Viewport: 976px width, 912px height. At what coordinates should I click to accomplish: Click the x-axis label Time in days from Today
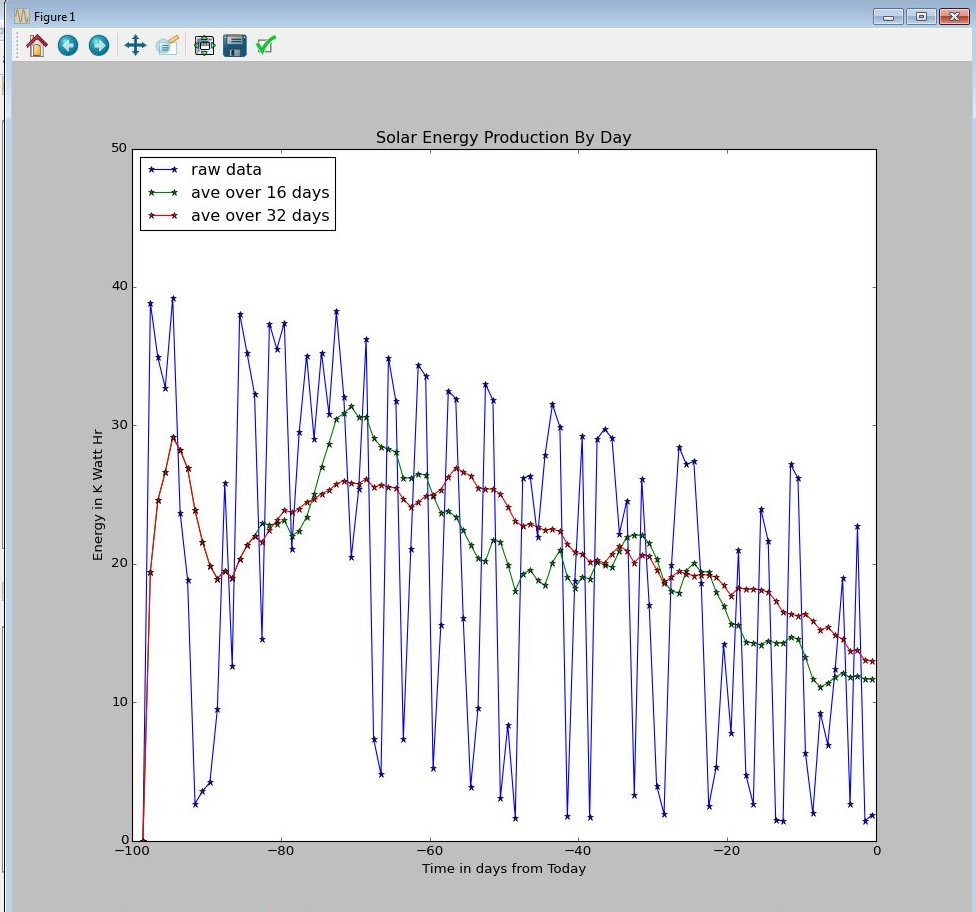coord(504,868)
